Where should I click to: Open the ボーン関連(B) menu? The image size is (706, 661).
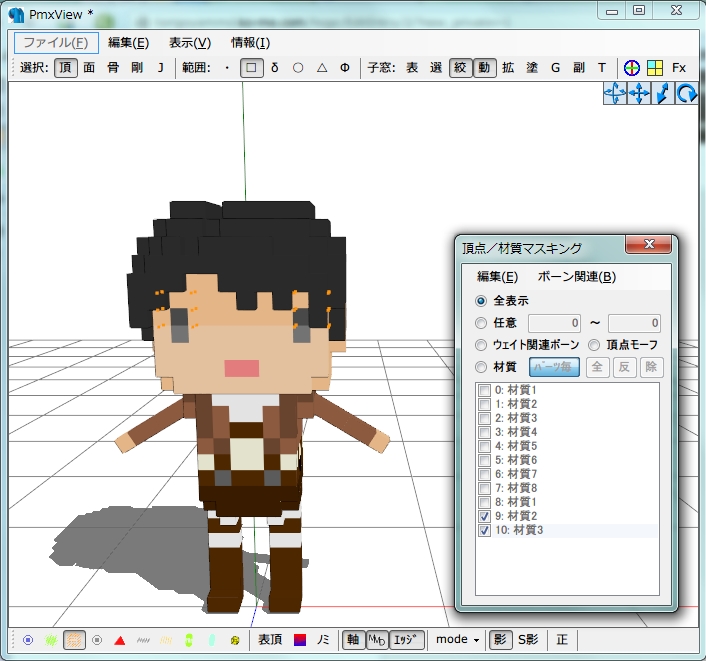point(577,276)
